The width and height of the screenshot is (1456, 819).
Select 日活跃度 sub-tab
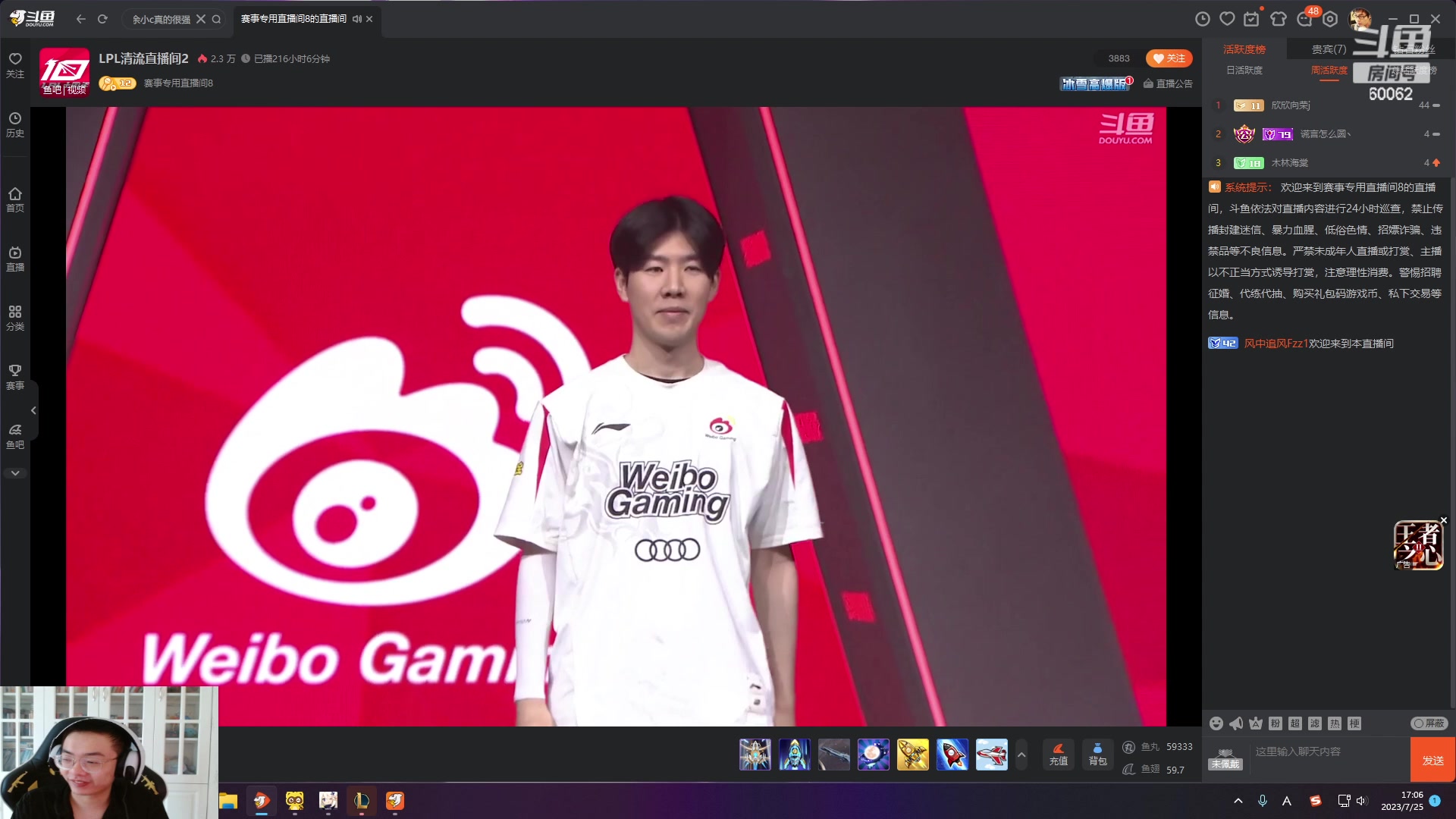tap(1244, 70)
